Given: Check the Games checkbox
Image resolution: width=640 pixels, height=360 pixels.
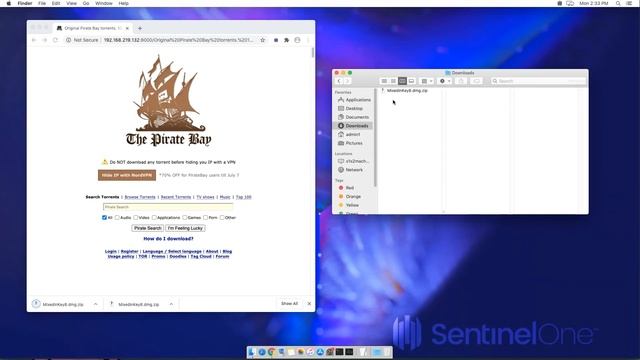Looking at the screenshot, I should click(184, 218).
